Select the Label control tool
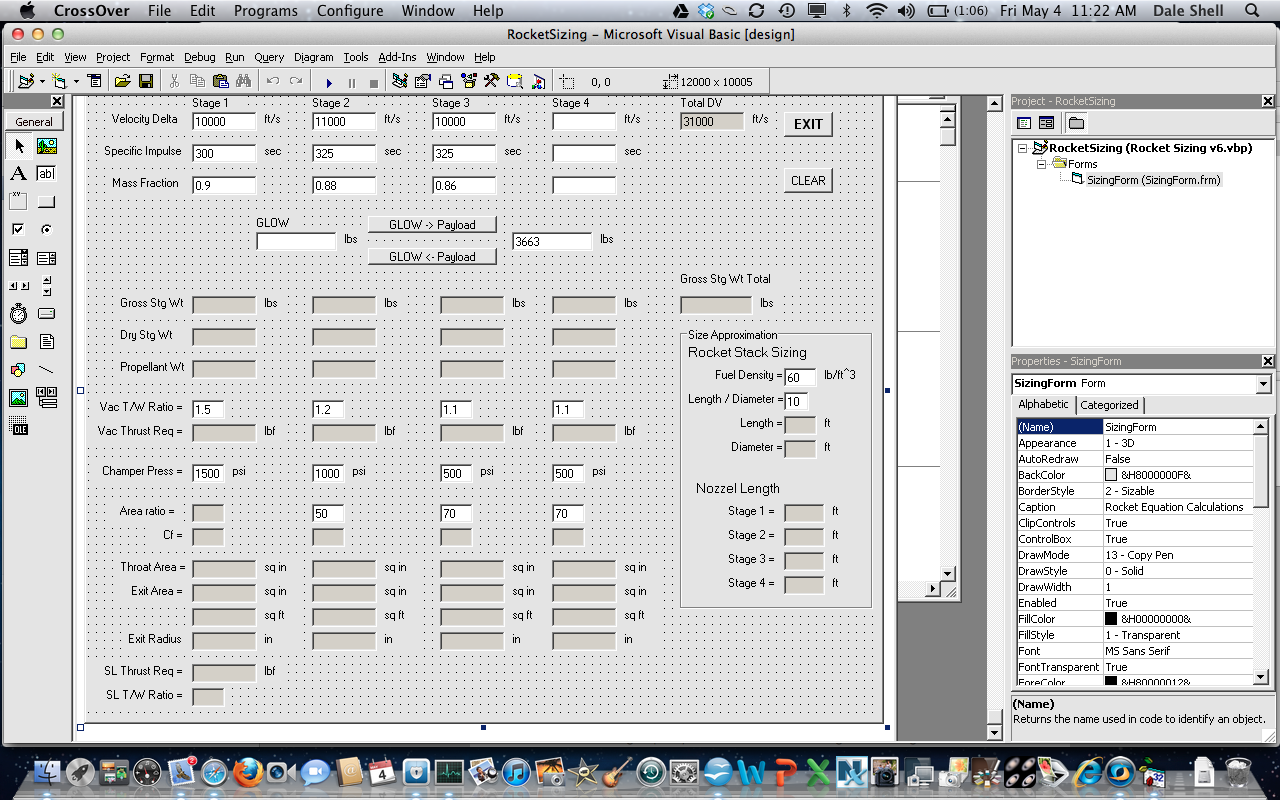This screenshot has width=1280, height=800. point(19,174)
